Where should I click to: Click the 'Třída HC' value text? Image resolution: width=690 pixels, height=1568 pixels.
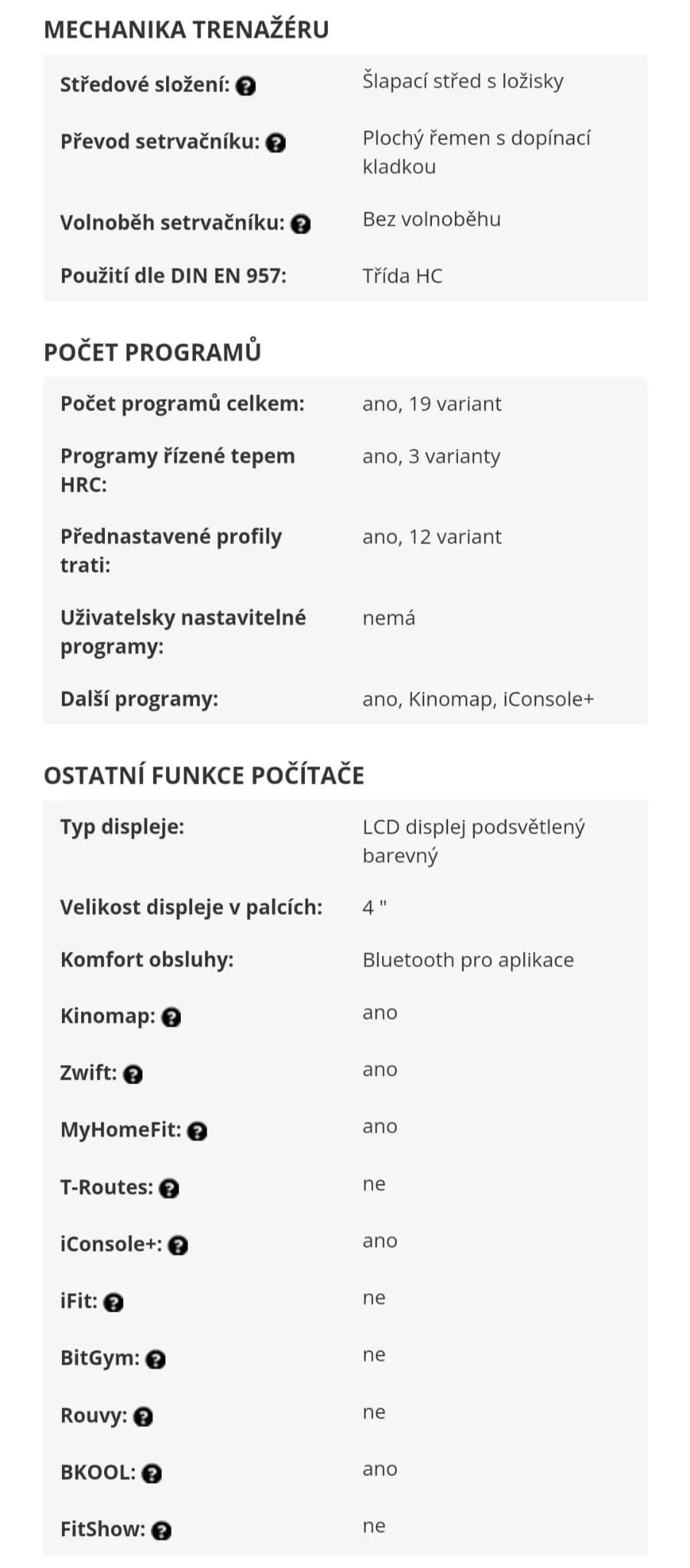click(402, 276)
